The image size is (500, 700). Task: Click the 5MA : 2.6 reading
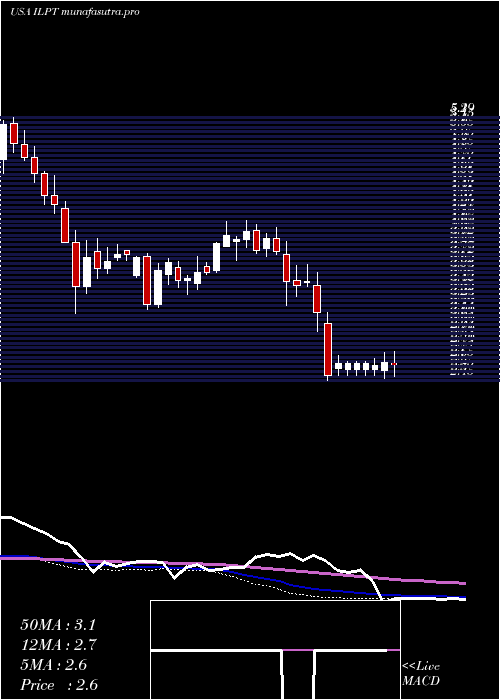click(x=54, y=665)
